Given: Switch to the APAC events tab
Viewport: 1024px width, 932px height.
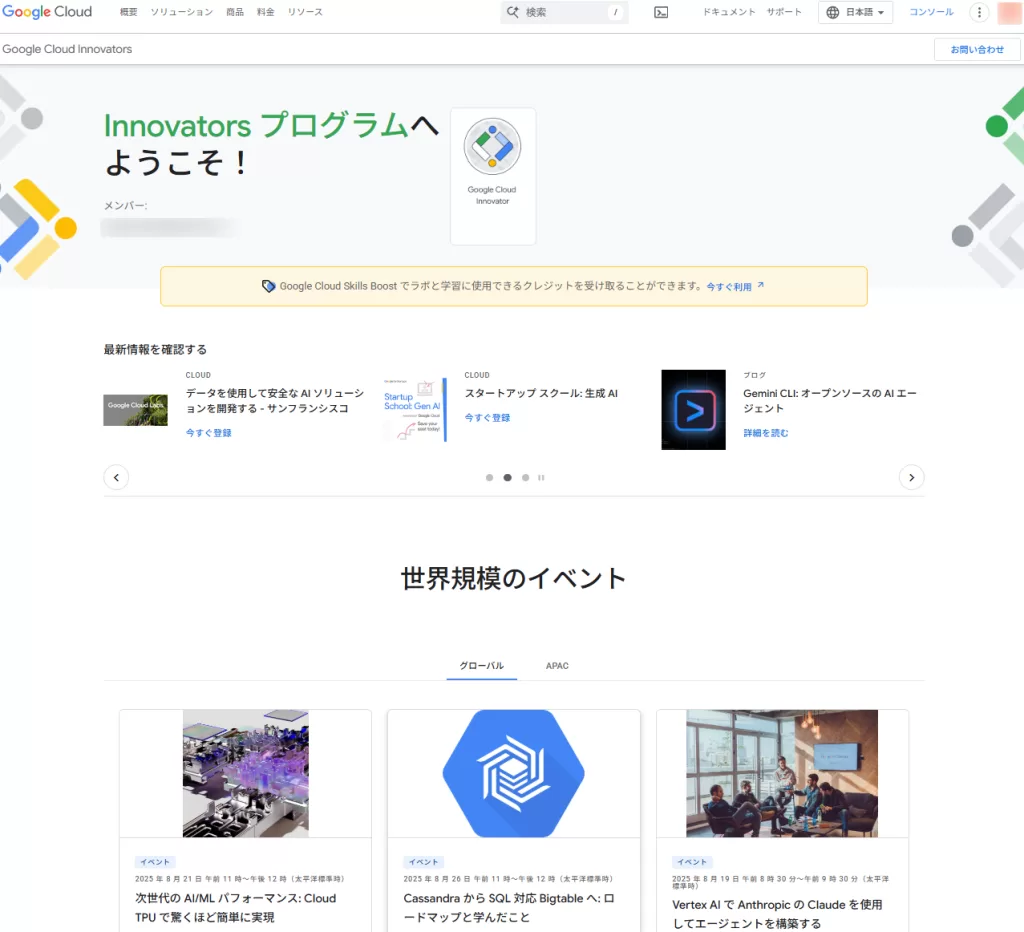Looking at the screenshot, I should [x=557, y=666].
